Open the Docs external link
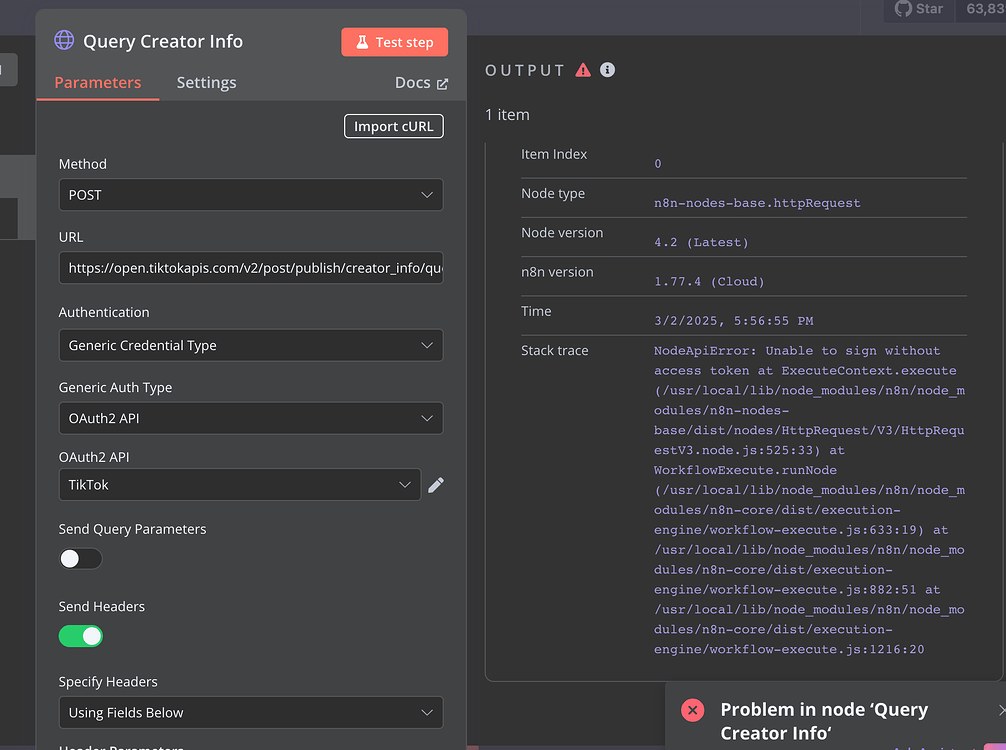Screen dimensions: 1006x750 click(x=421, y=83)
